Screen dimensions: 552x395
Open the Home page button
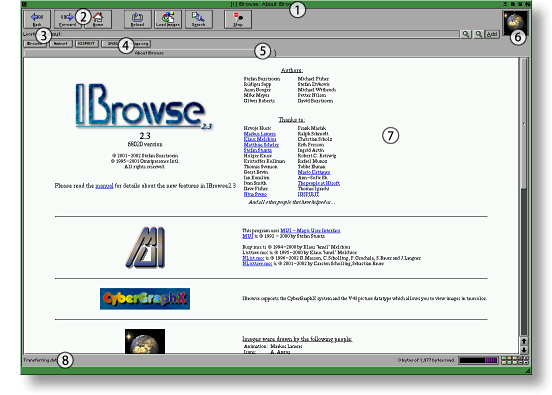(x=98, y=19)
